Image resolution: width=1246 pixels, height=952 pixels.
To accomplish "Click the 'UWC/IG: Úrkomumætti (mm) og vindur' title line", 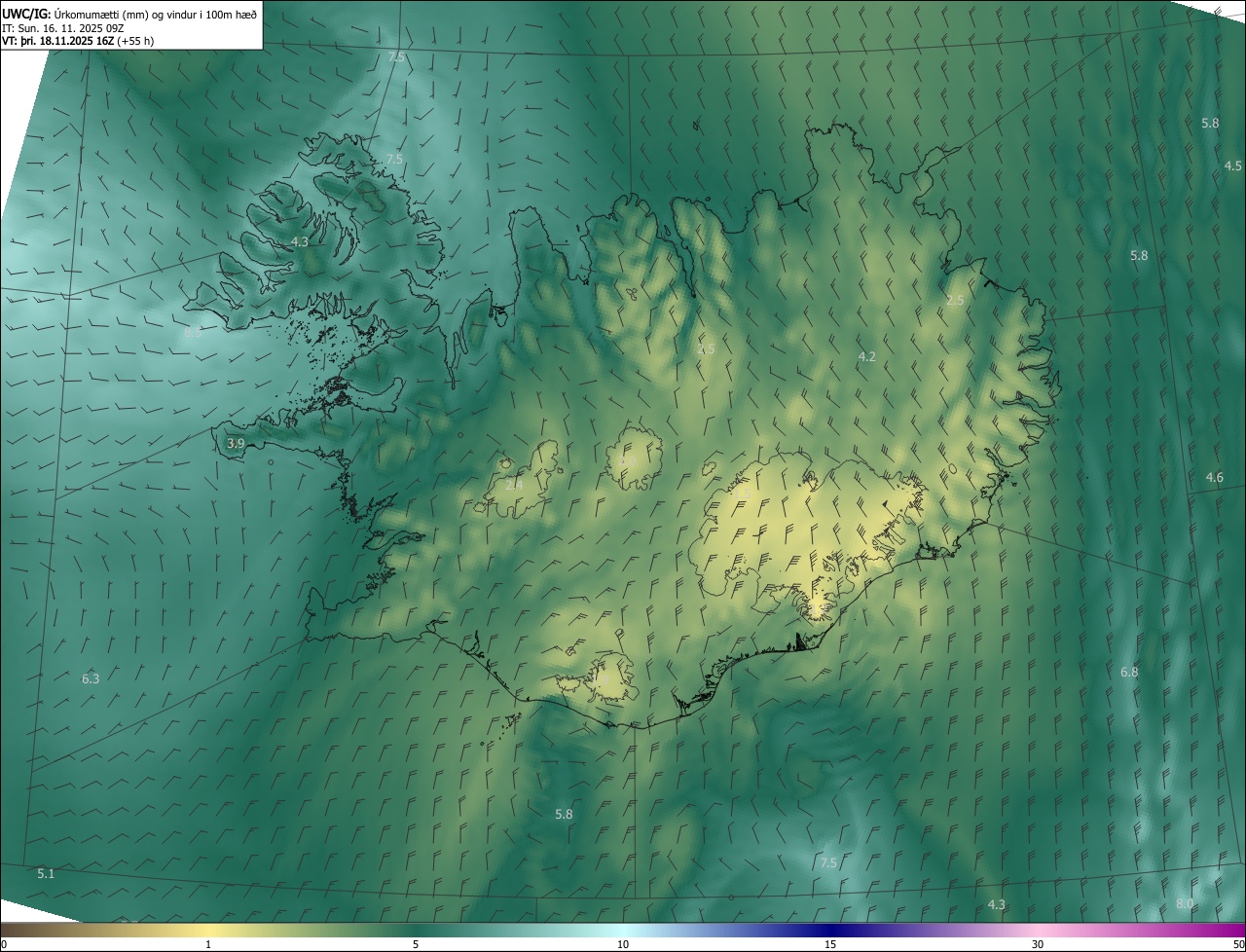I will click(129, 14).
